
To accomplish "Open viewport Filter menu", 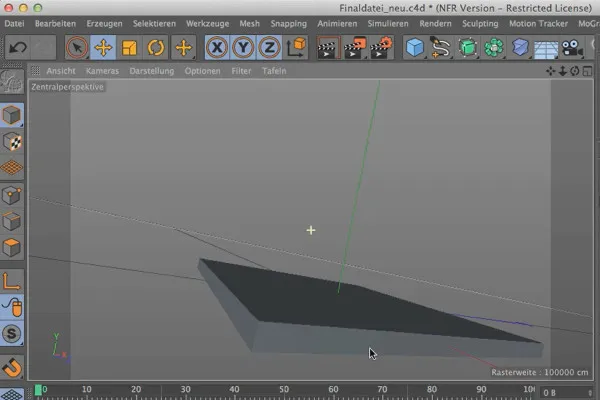I will [241, 71].
